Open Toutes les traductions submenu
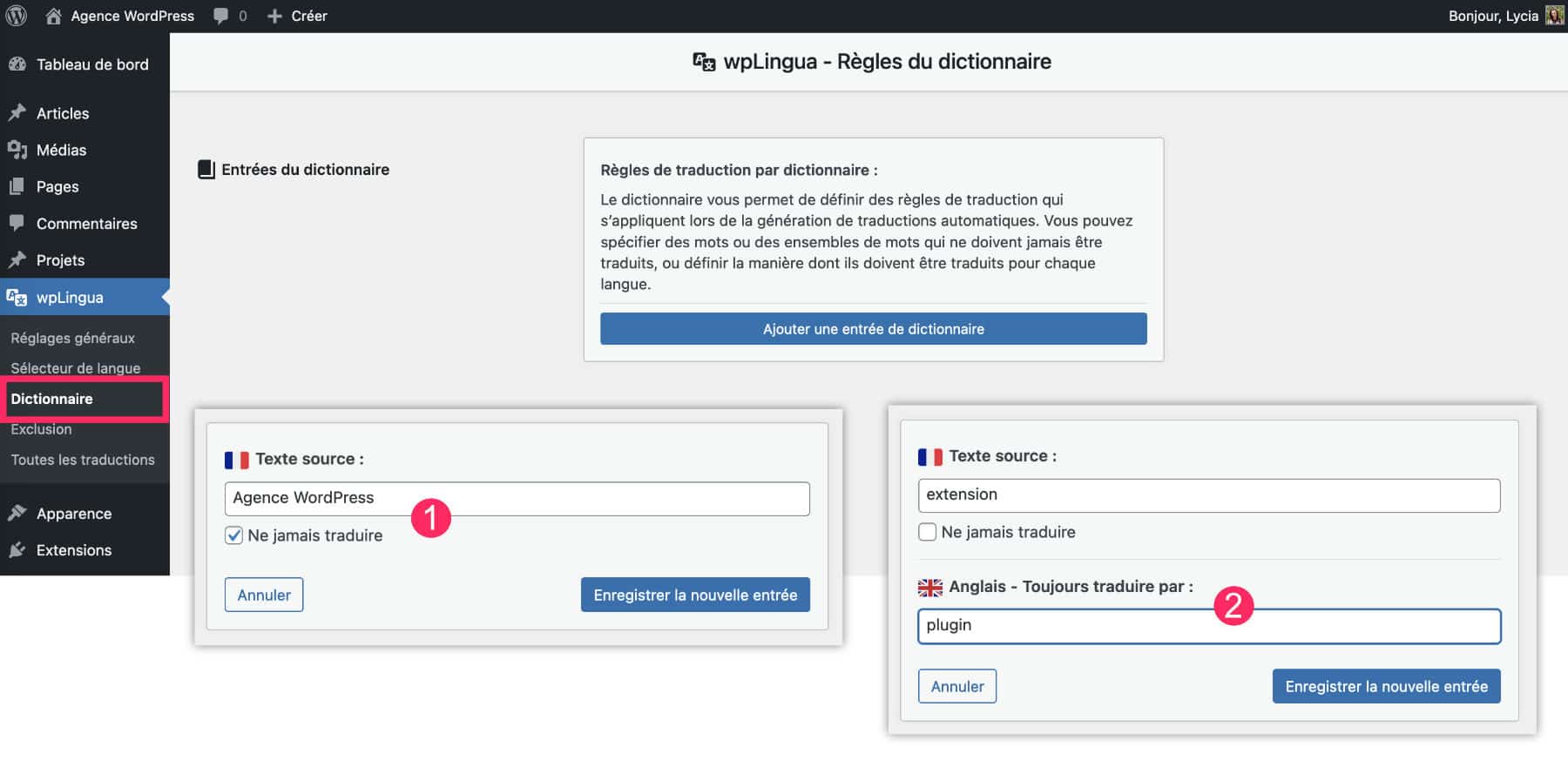Screen dimensions: 1568x767 coord(83,460)
